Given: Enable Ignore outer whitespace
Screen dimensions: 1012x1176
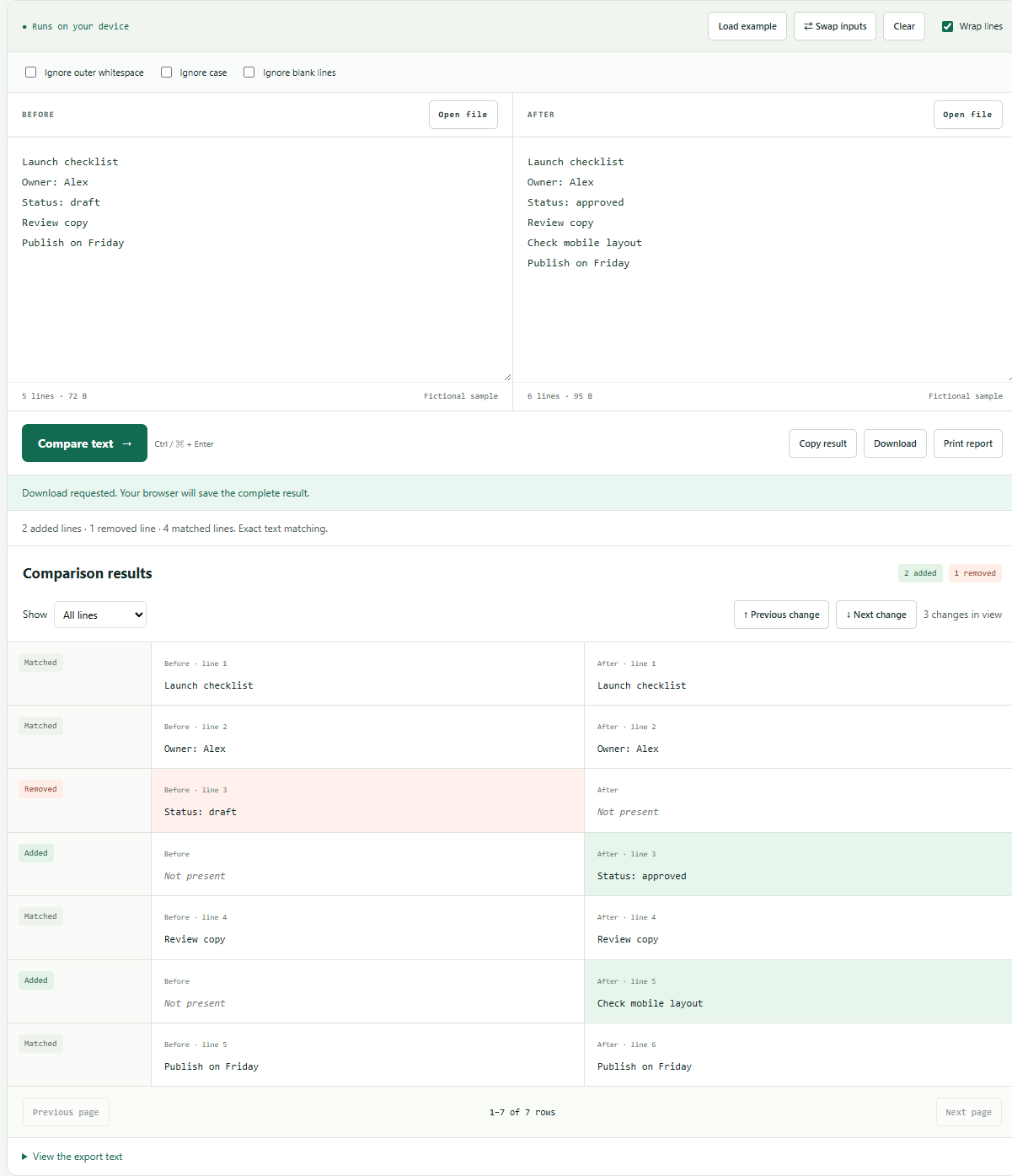Looking at the screenshot, I should (x=31, y=72).
